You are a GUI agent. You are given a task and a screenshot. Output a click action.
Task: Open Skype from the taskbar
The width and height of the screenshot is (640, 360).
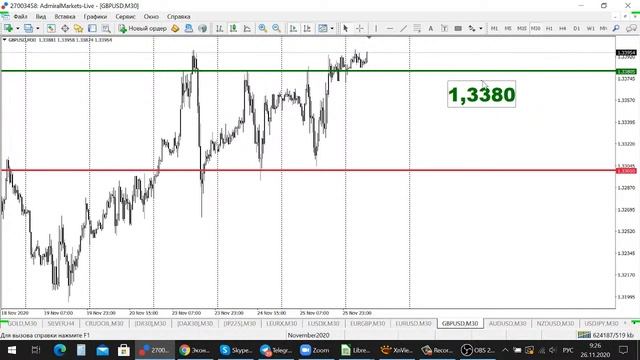click(236, 350)
